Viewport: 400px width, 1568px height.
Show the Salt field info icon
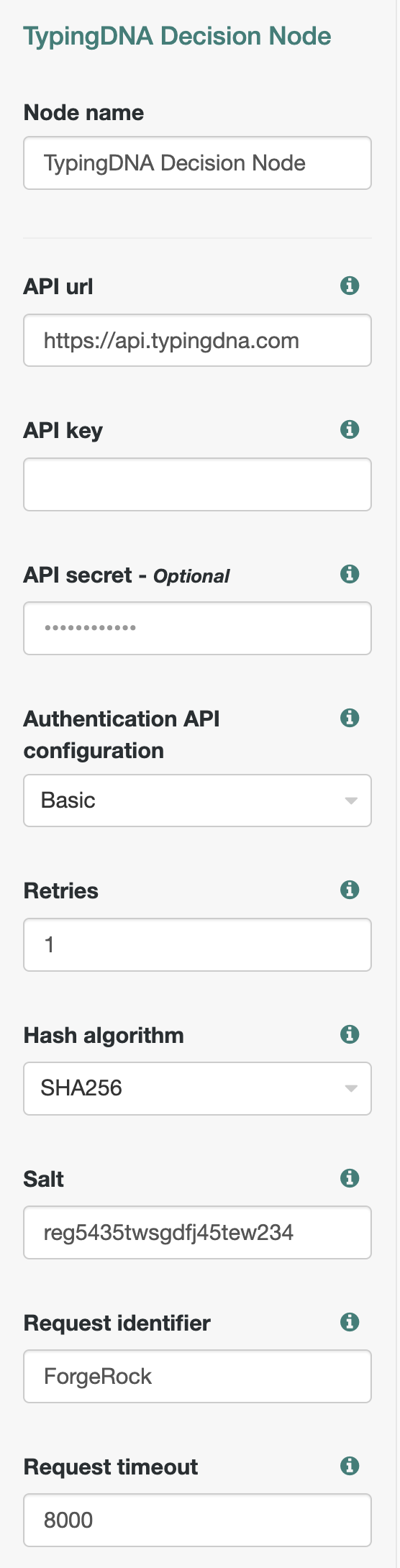click(350, 1178)
